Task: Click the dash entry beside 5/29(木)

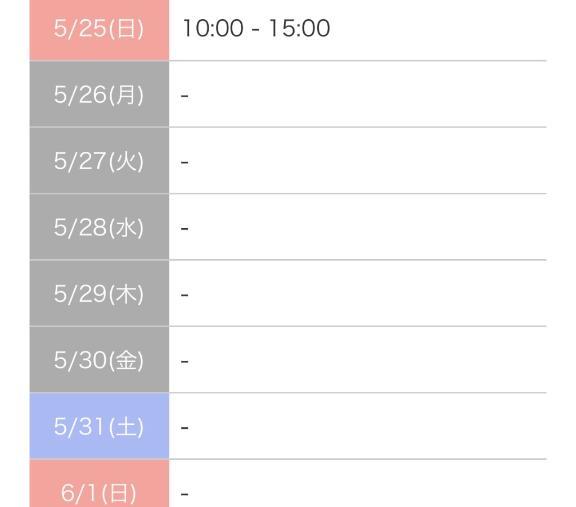Action: coord(185,295)
